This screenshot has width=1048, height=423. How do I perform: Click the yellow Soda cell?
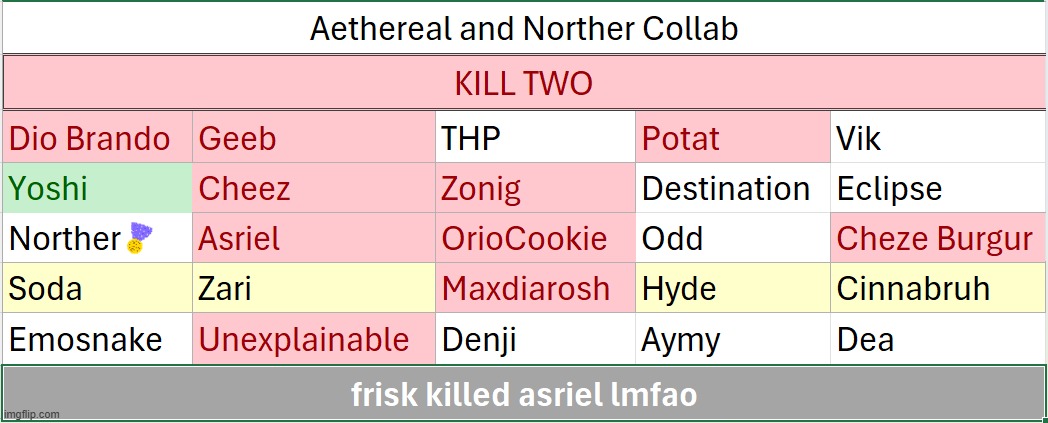coord(97,289)
